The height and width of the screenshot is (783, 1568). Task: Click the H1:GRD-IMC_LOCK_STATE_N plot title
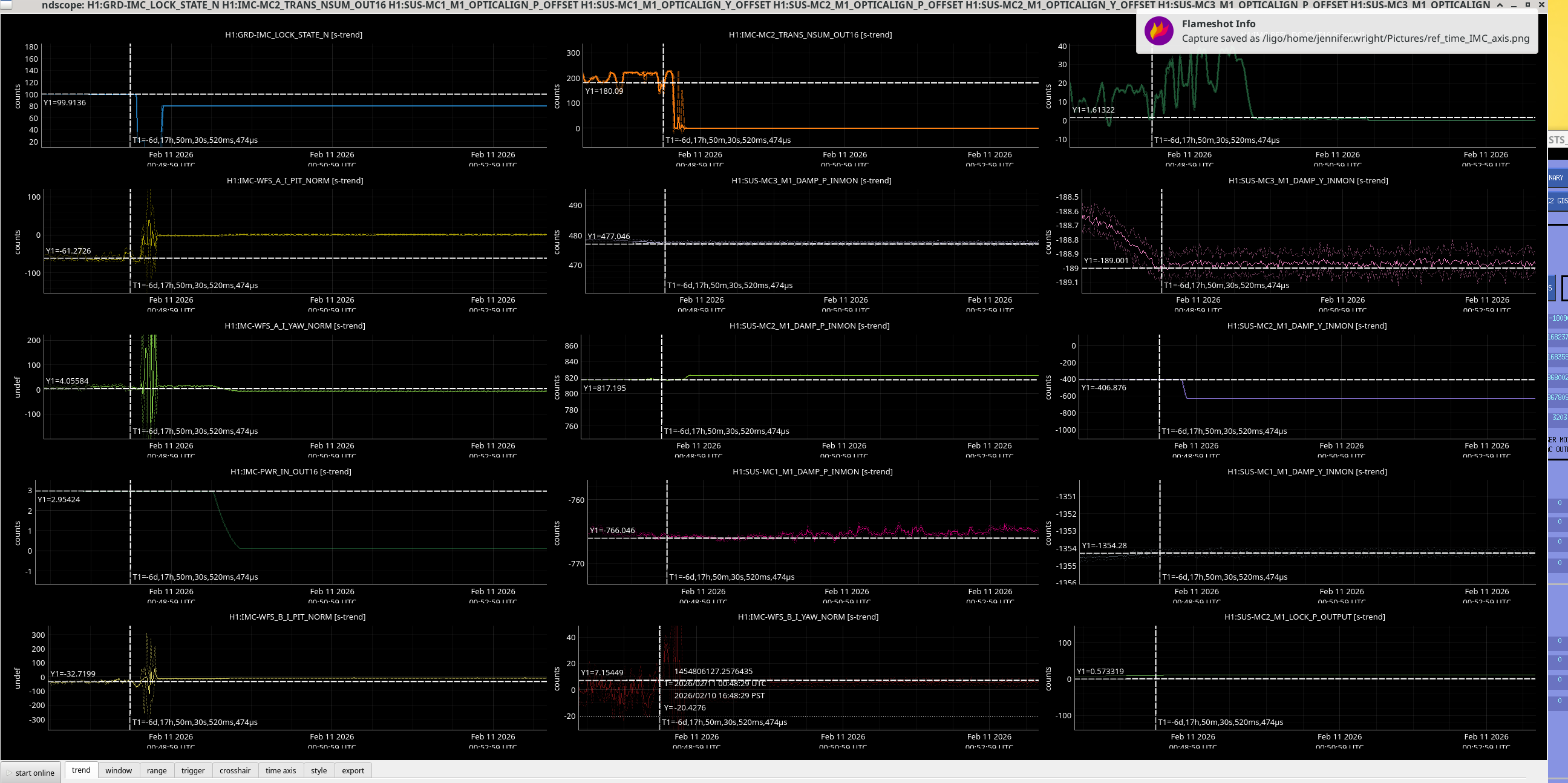click(x=293, y=34)
